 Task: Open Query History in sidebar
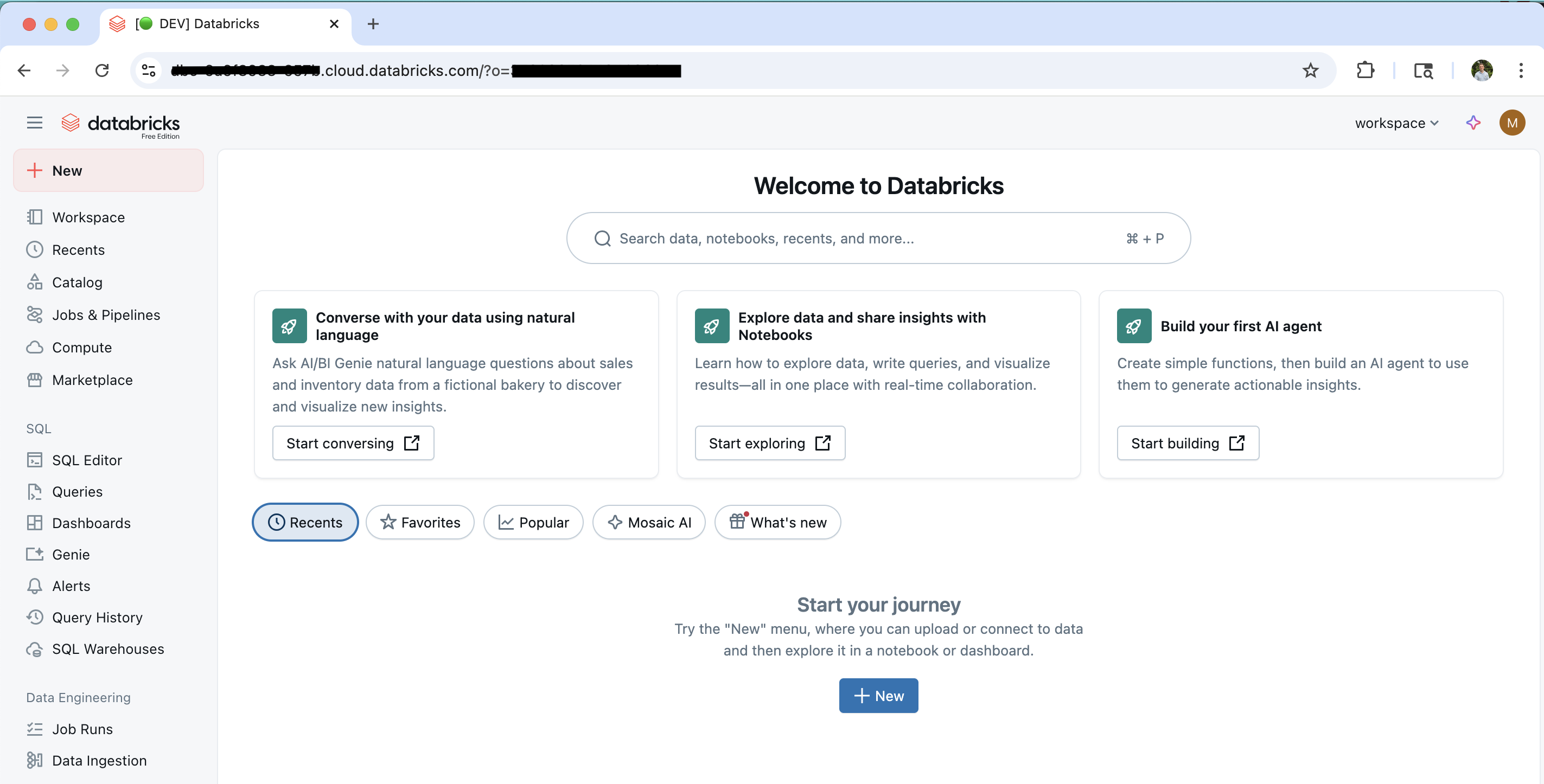(109, 618)
